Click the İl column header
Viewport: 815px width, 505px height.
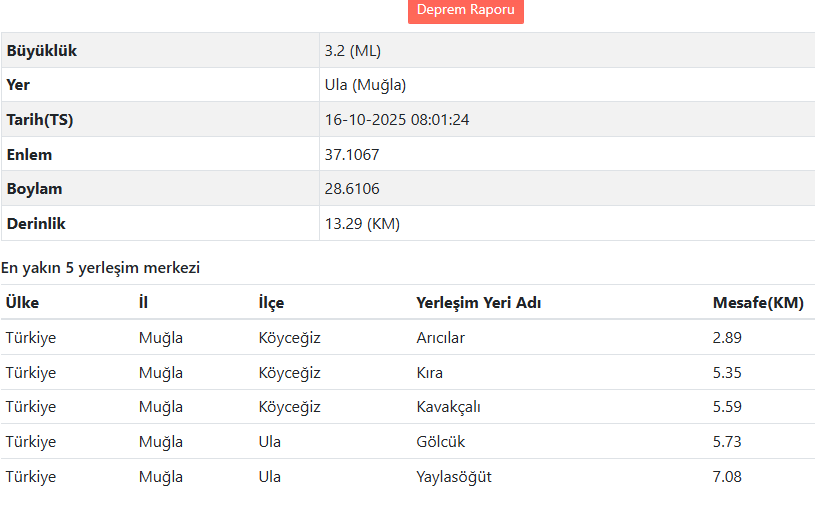pos(143,302)
